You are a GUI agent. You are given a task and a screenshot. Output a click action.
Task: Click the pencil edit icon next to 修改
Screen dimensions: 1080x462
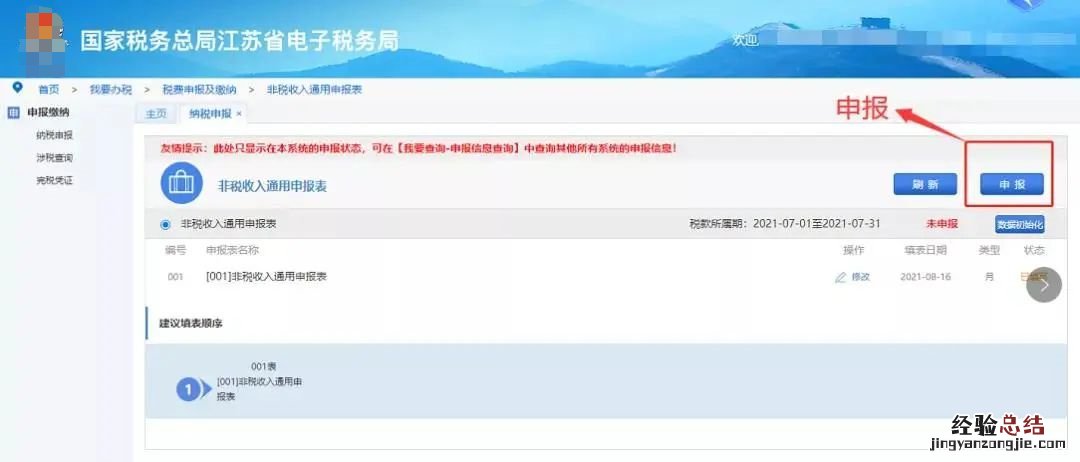(840, 277)
